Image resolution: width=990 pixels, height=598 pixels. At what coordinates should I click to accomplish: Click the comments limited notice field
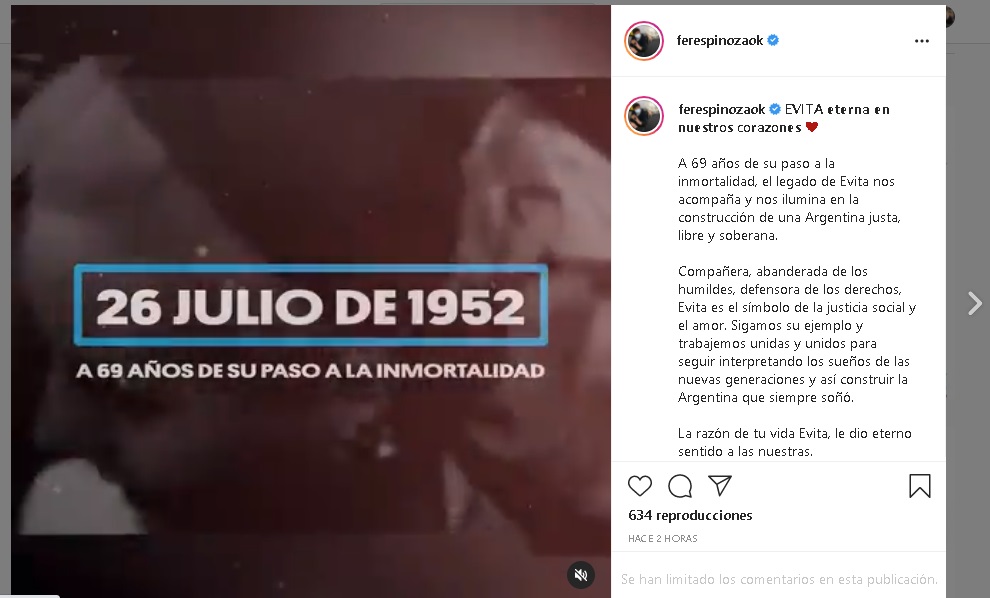point(778,579)
